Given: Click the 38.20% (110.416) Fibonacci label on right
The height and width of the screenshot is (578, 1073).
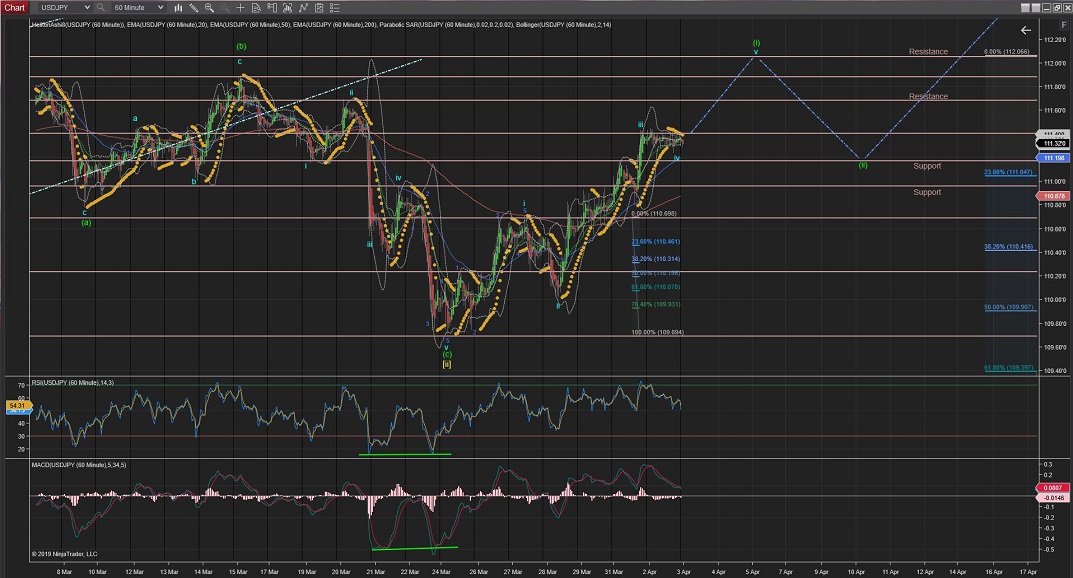Looking at the screenshot, I should pyautogui.click(x=1009, y=247).
